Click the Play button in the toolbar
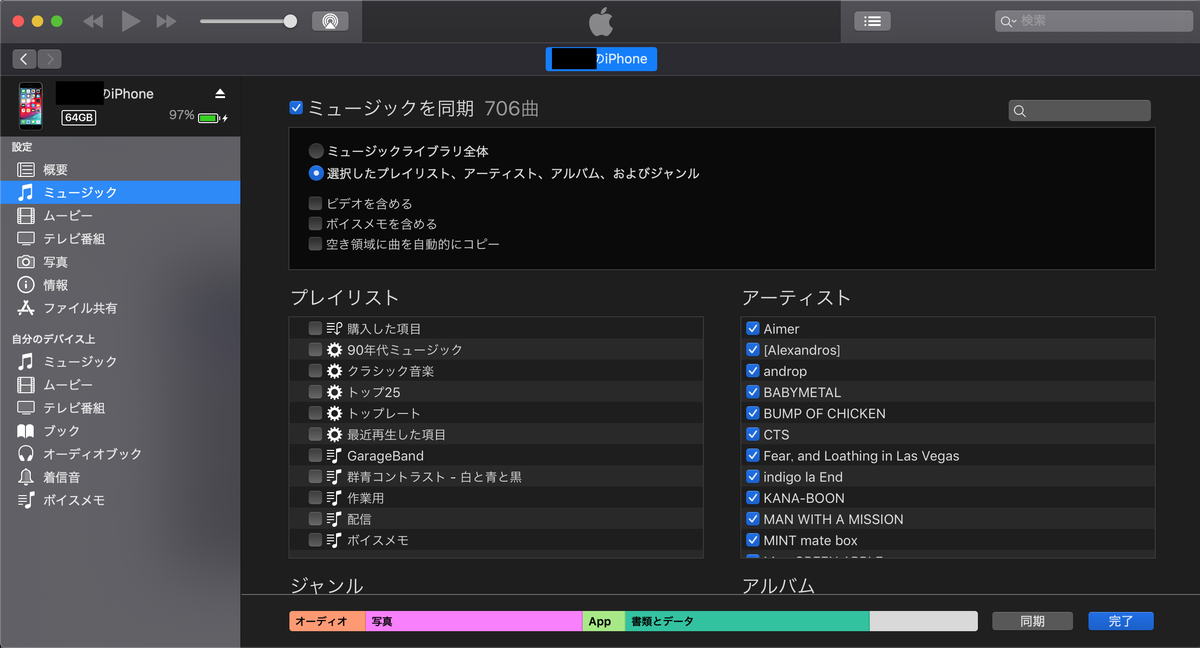 pyautogui.click(x=130, y=20)
